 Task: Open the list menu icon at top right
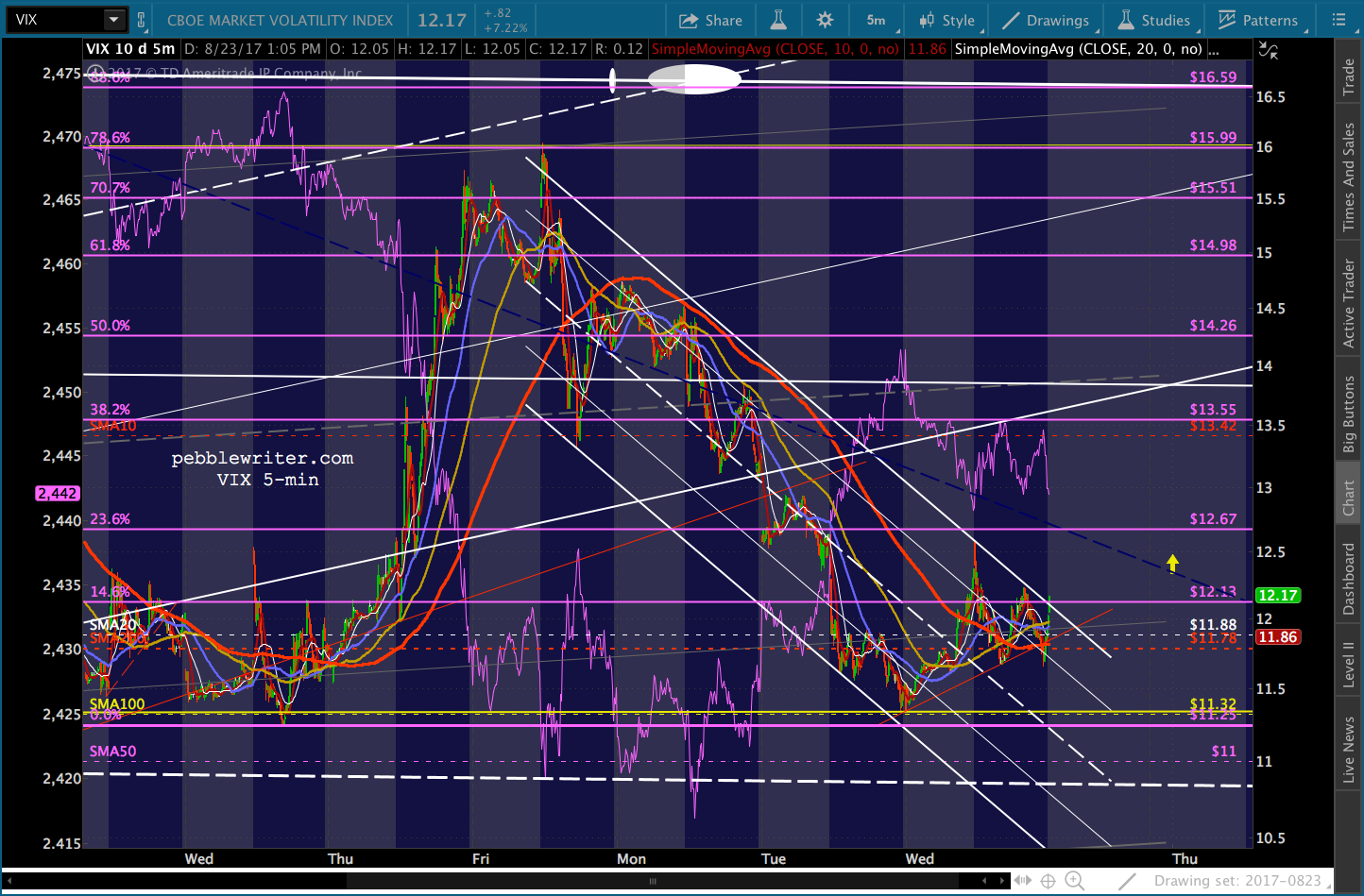tap(1338, 20)
